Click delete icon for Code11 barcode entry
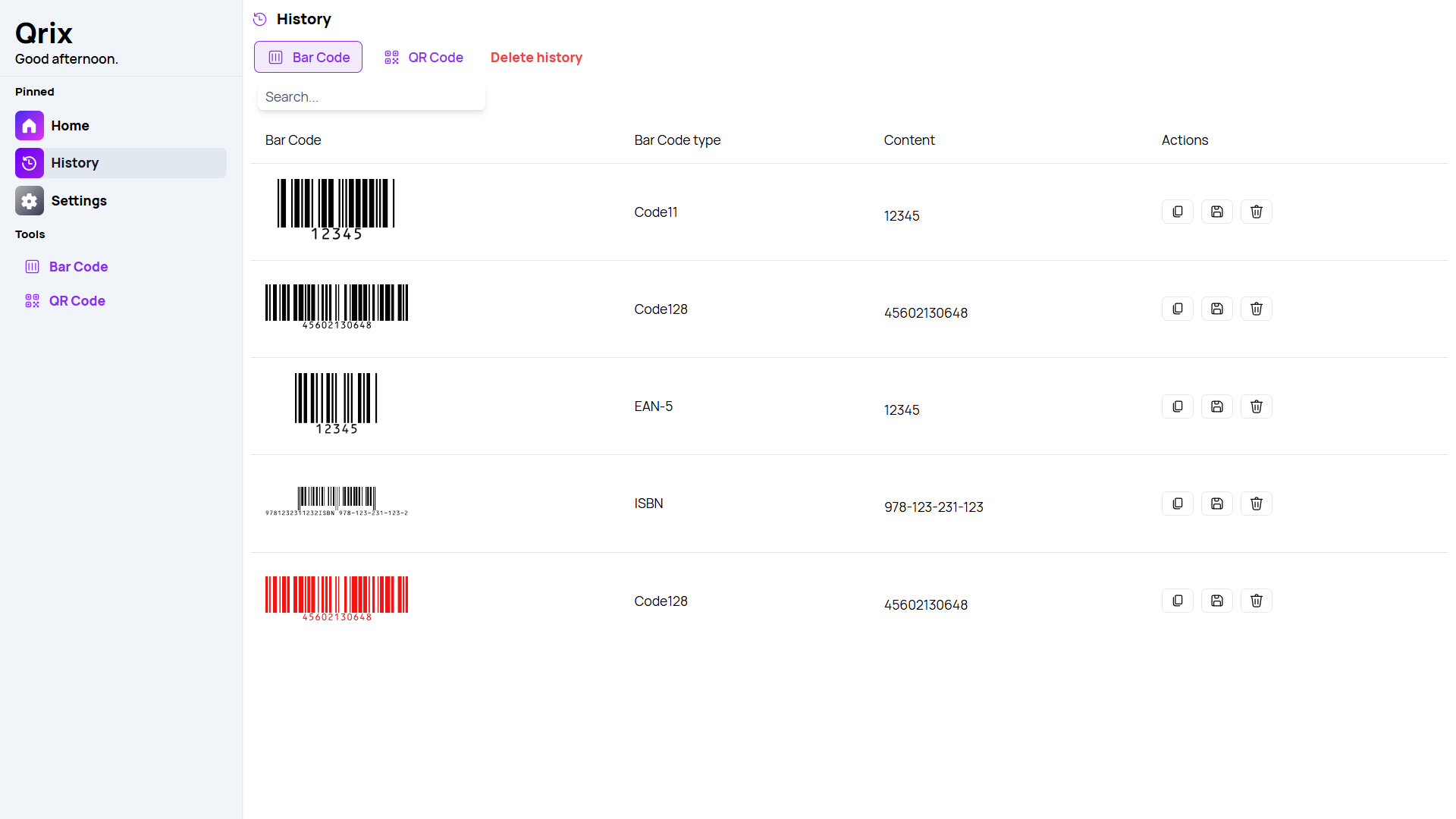Screen dimensions: 1456x819 coord(1256,211)
